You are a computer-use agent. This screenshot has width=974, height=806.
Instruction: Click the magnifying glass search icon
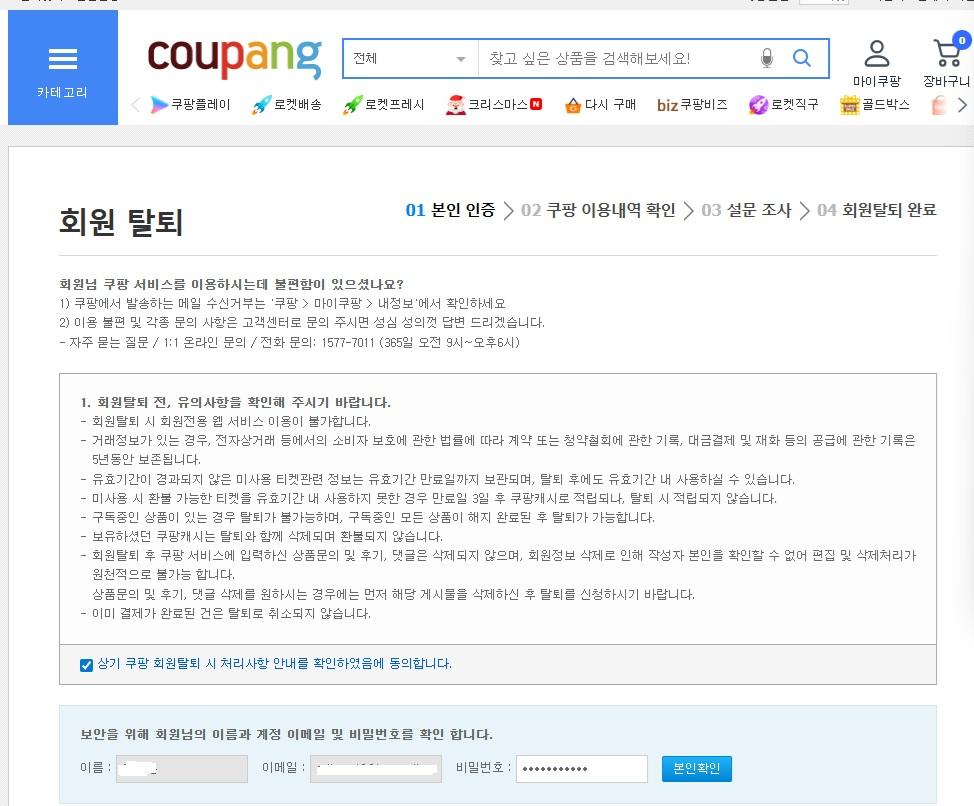point(802,58)
